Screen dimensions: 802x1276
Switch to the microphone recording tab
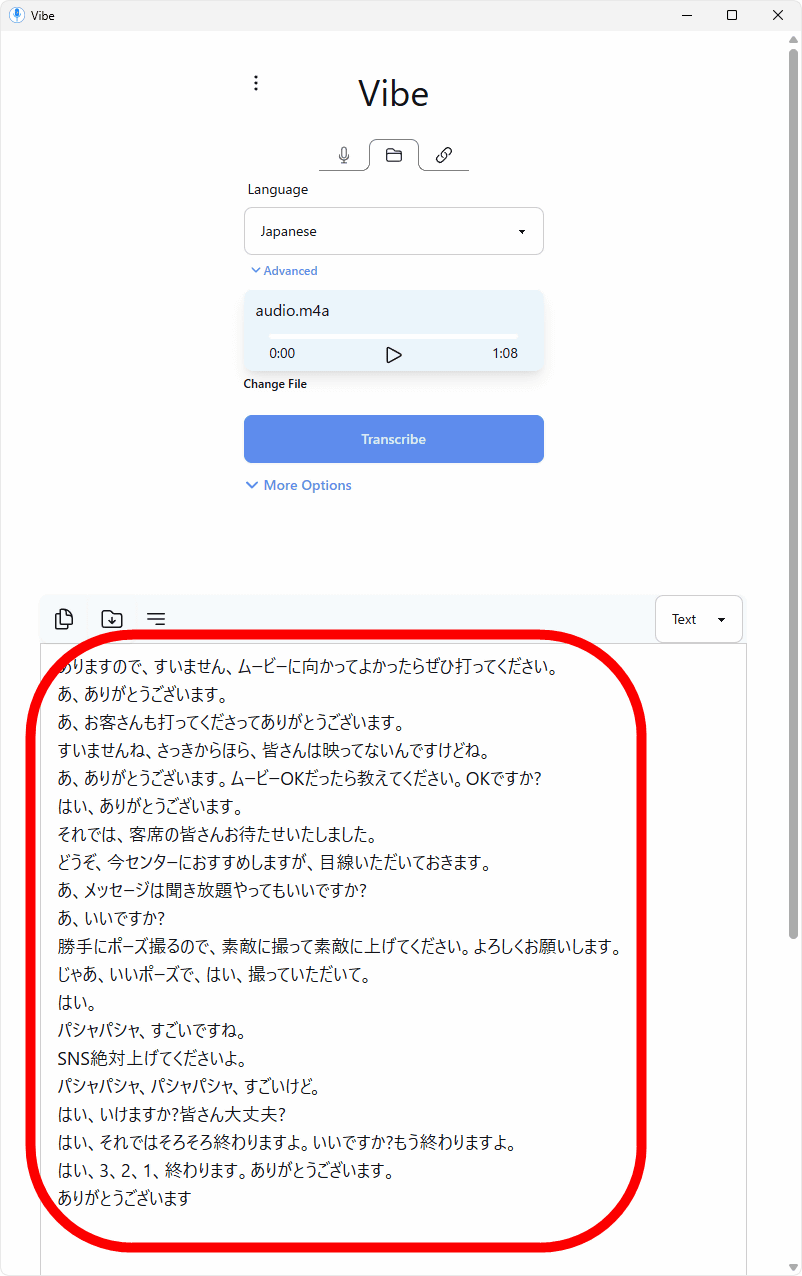point(344,155)
